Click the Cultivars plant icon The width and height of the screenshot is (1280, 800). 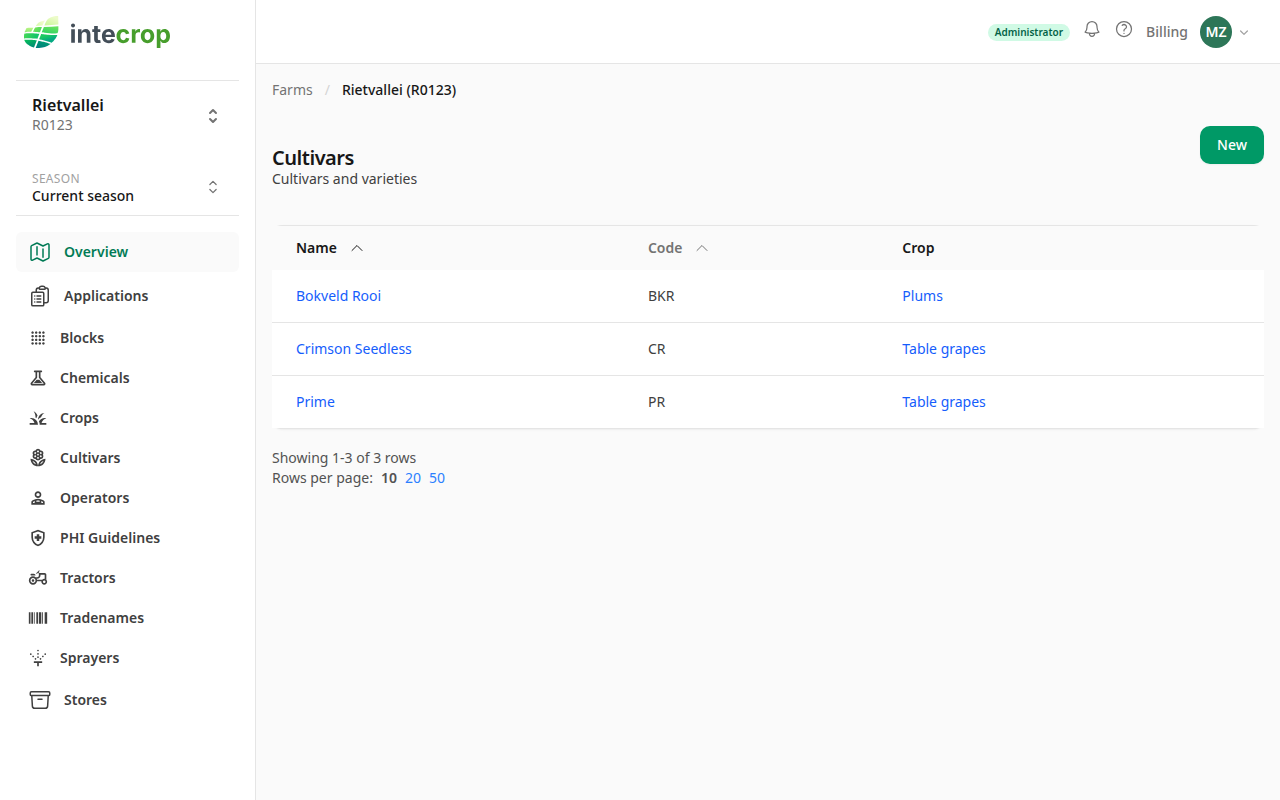(38, 458)
